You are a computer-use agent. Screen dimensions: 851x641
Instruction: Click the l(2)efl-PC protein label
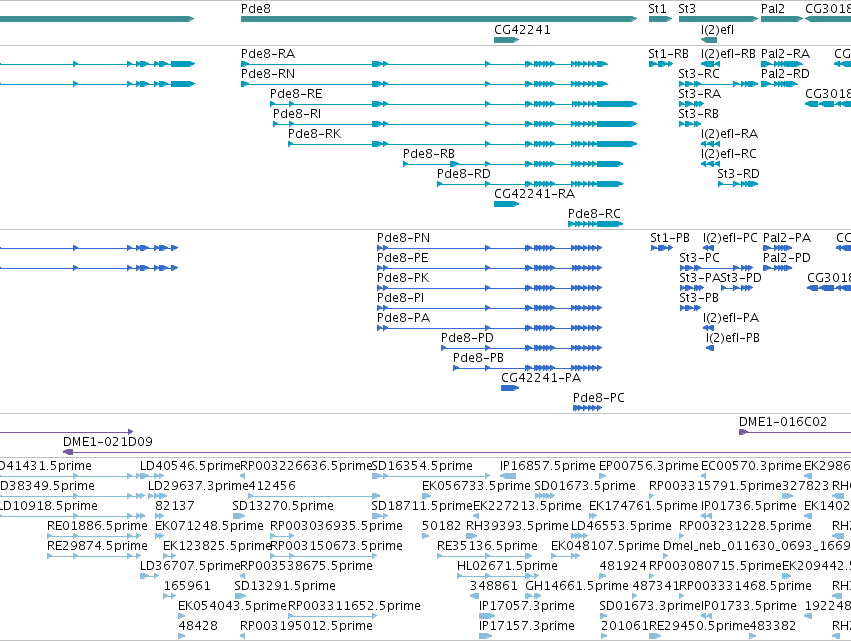(x=731, y=238)
